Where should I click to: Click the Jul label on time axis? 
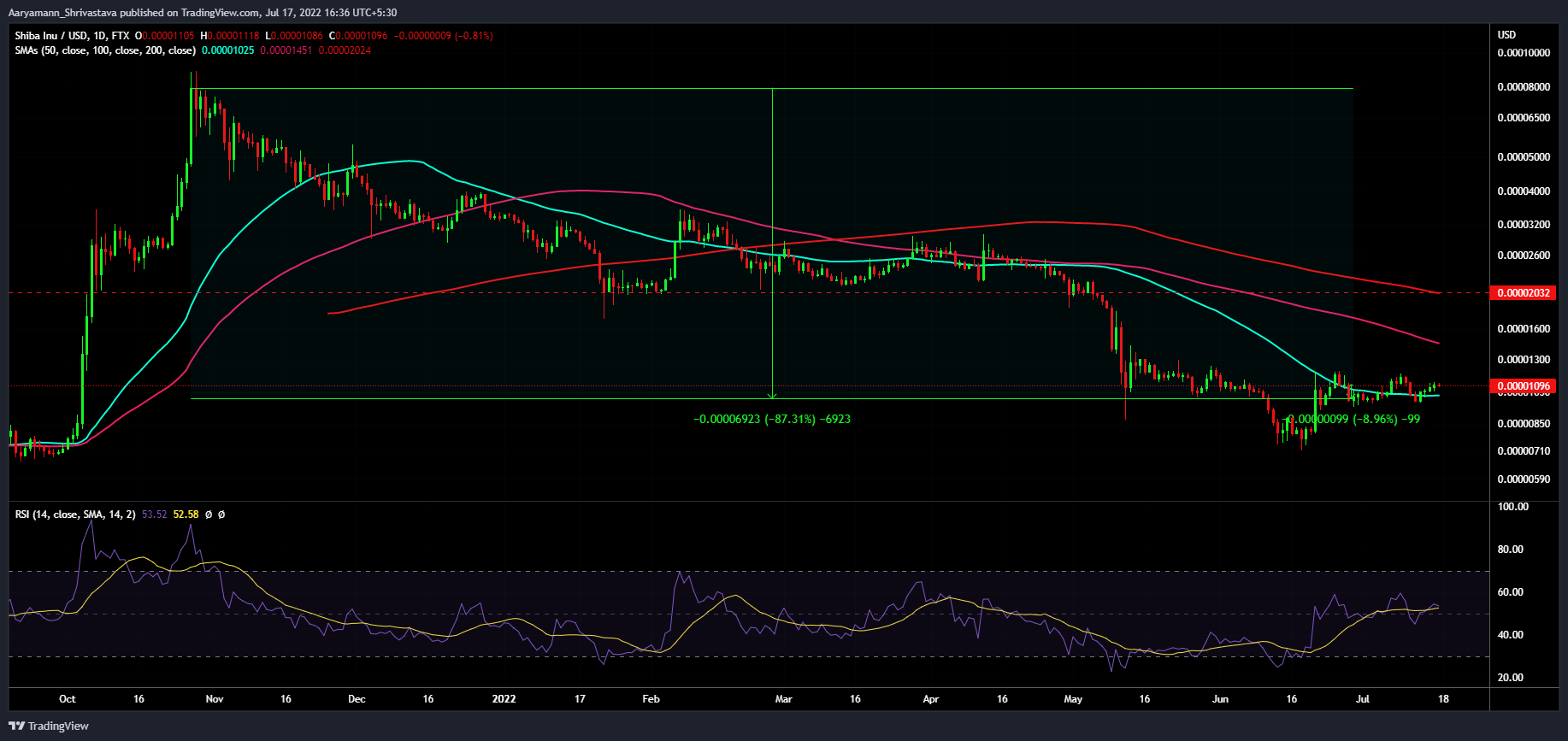coord(1363,699)
